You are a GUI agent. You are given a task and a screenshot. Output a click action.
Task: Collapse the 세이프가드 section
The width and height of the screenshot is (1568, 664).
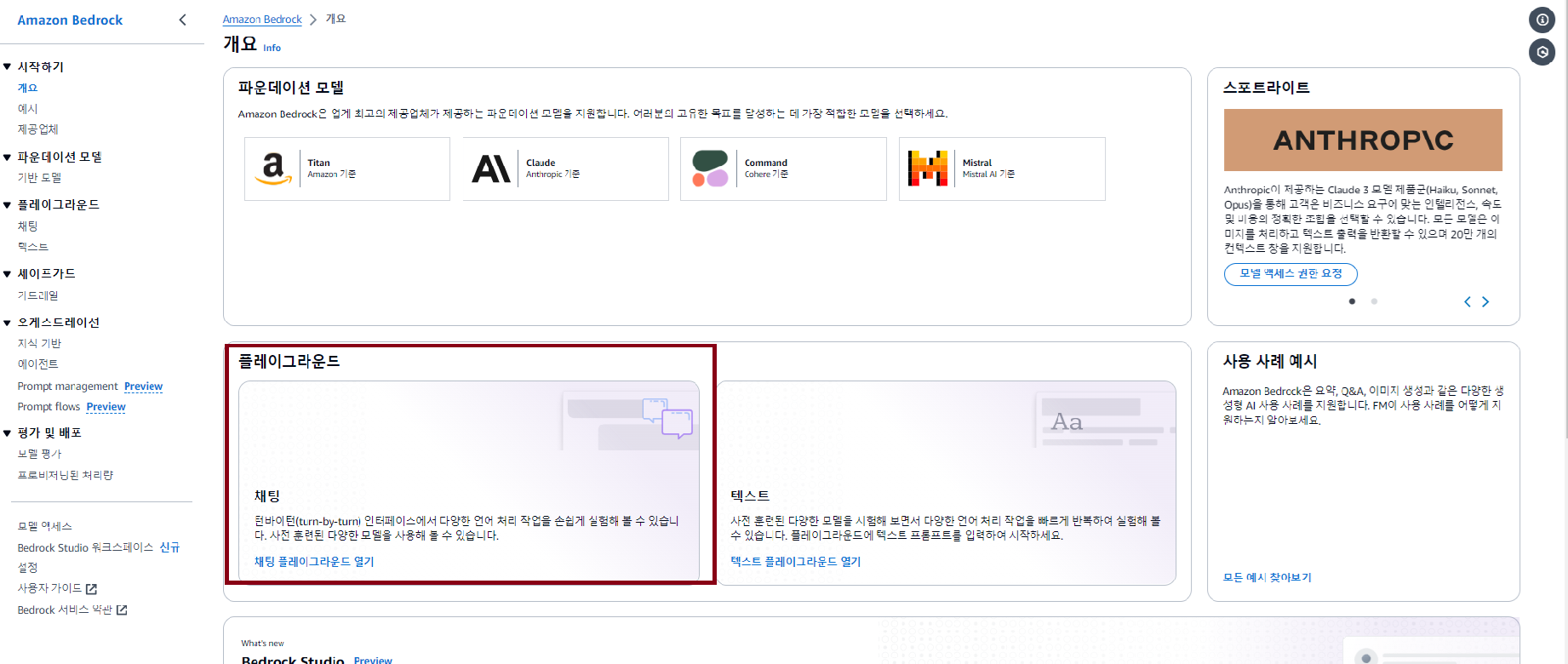coord(7,274)
